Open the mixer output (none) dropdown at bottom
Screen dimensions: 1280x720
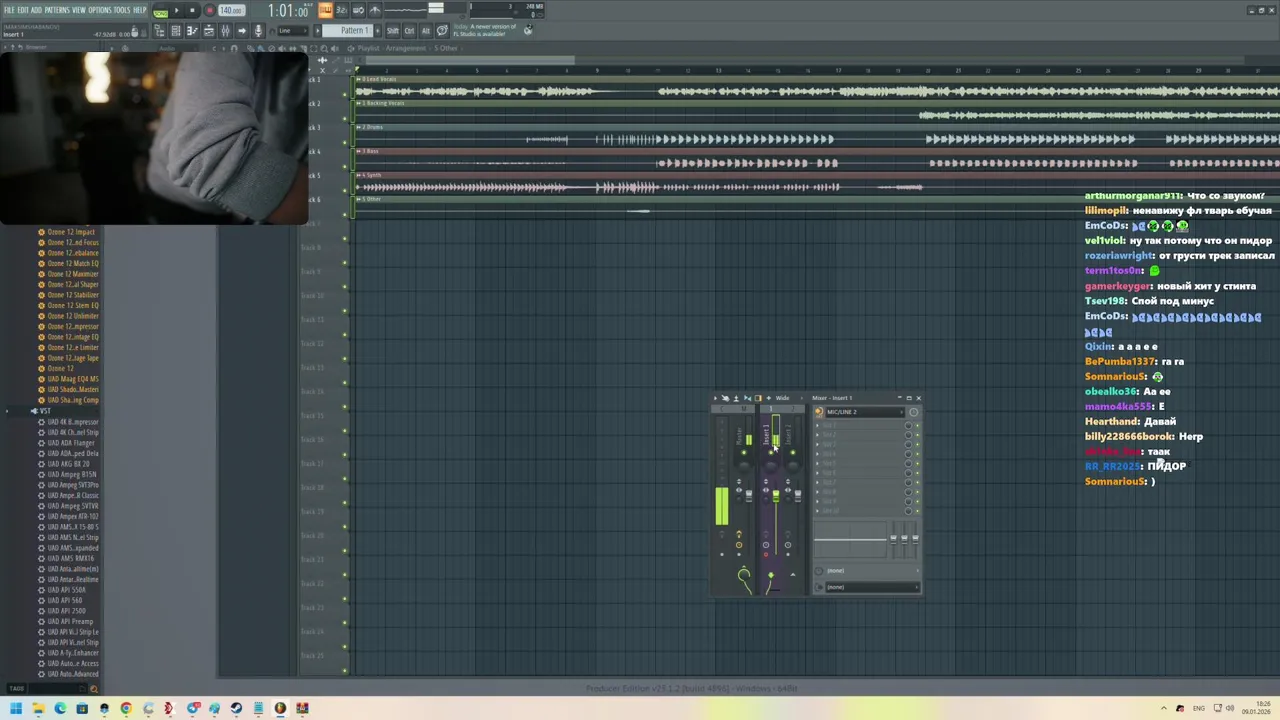click(x=872, y=587)
